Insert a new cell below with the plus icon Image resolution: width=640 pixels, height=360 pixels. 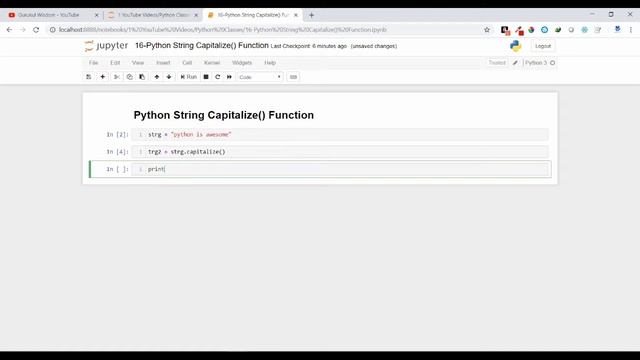coord(102,77)
